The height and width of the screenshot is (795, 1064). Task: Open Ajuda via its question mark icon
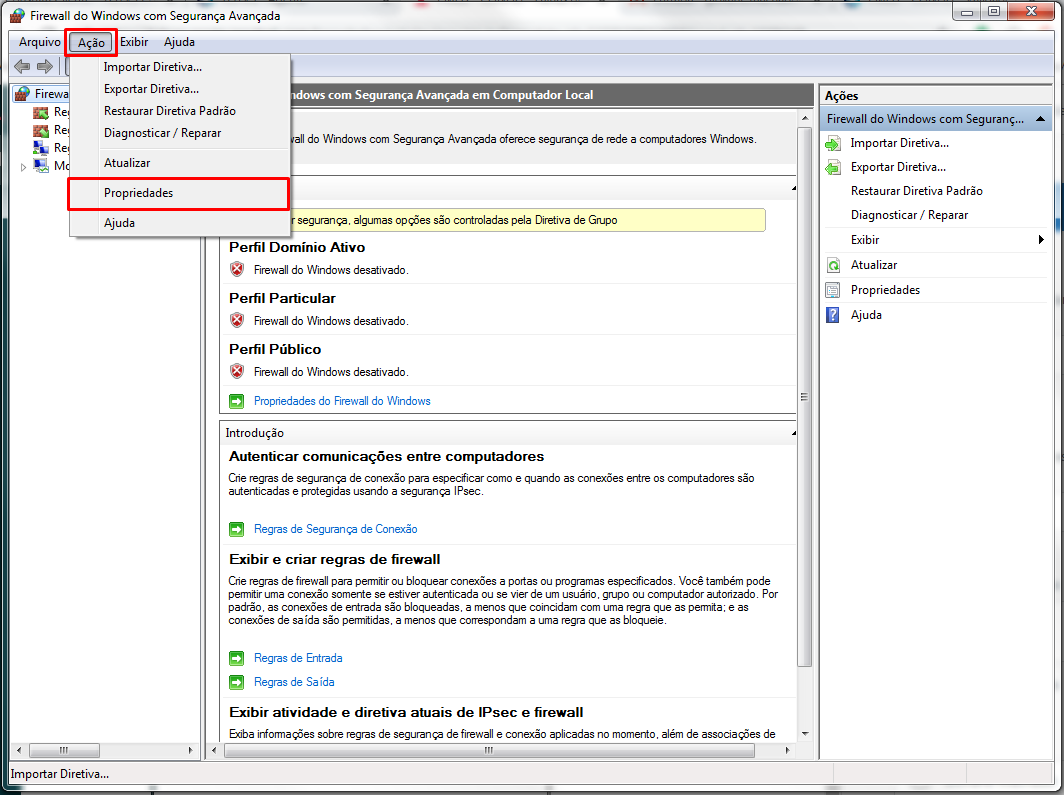(833, 314)
